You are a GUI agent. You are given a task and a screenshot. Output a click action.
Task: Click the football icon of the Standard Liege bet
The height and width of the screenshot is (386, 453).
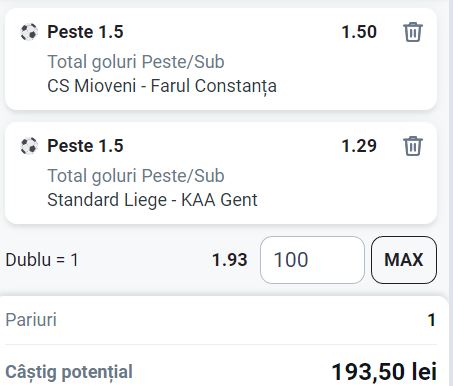tap(29, 146)
